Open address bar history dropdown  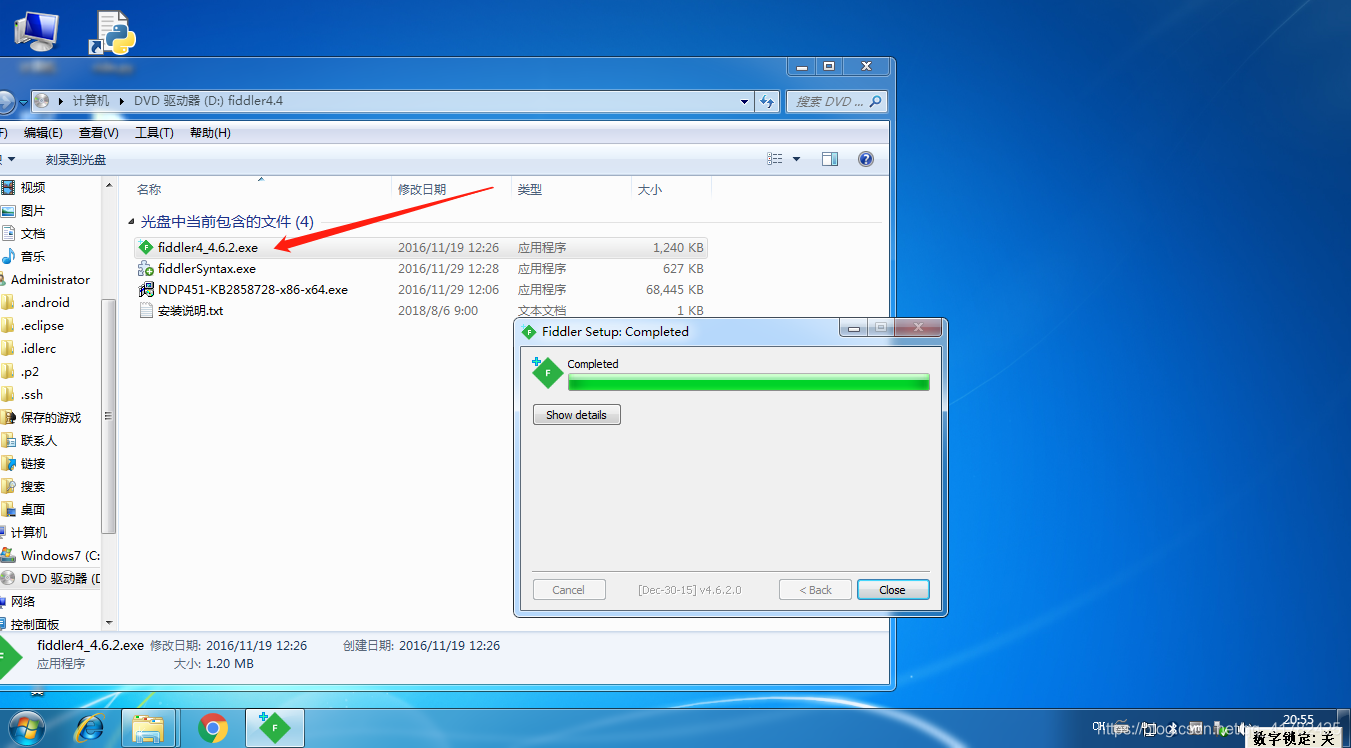[x=744, y=101]
